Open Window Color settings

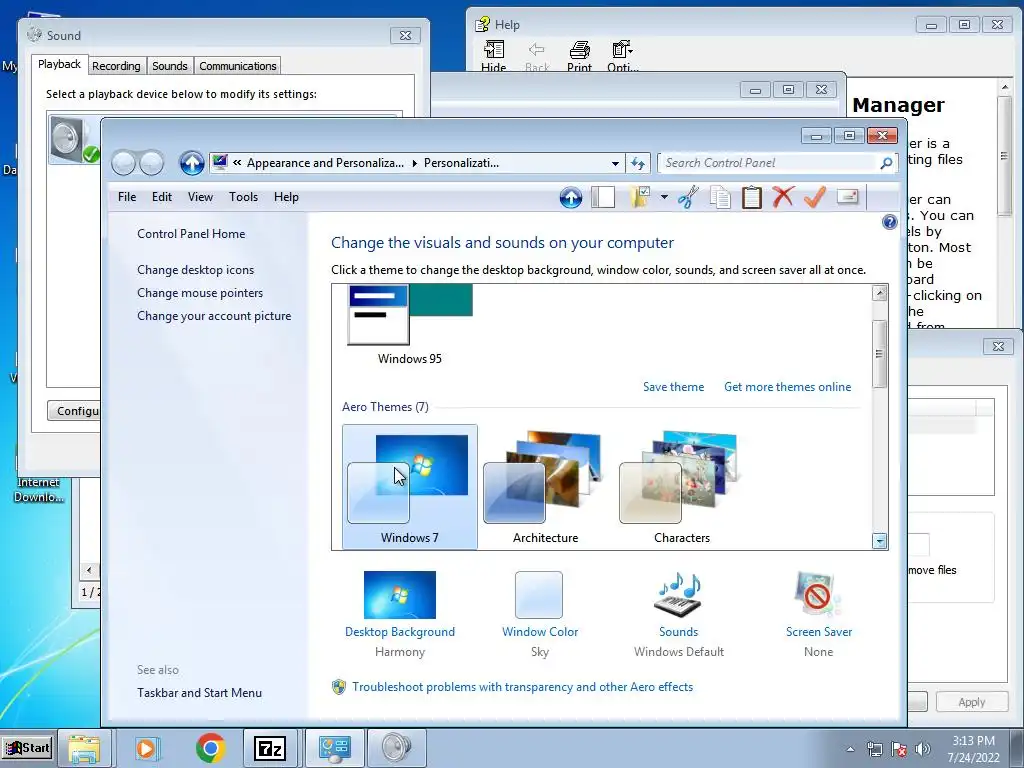(539, 615)
